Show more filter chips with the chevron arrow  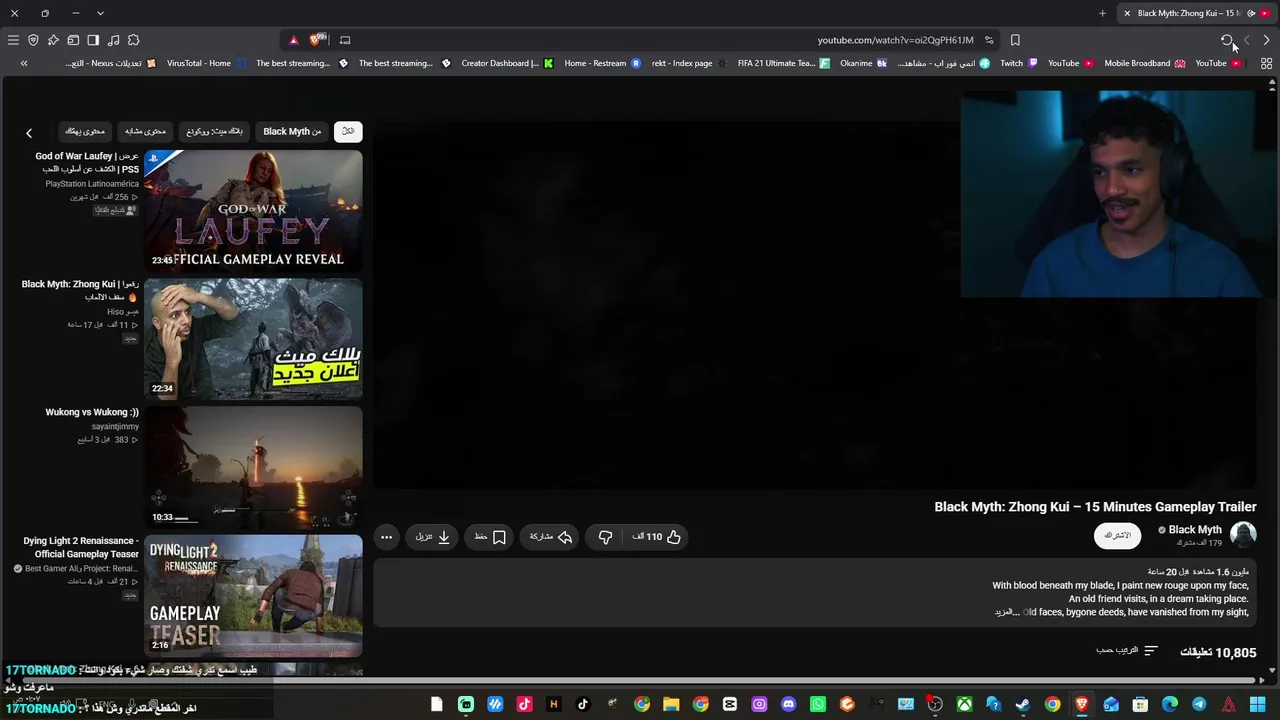29,133
